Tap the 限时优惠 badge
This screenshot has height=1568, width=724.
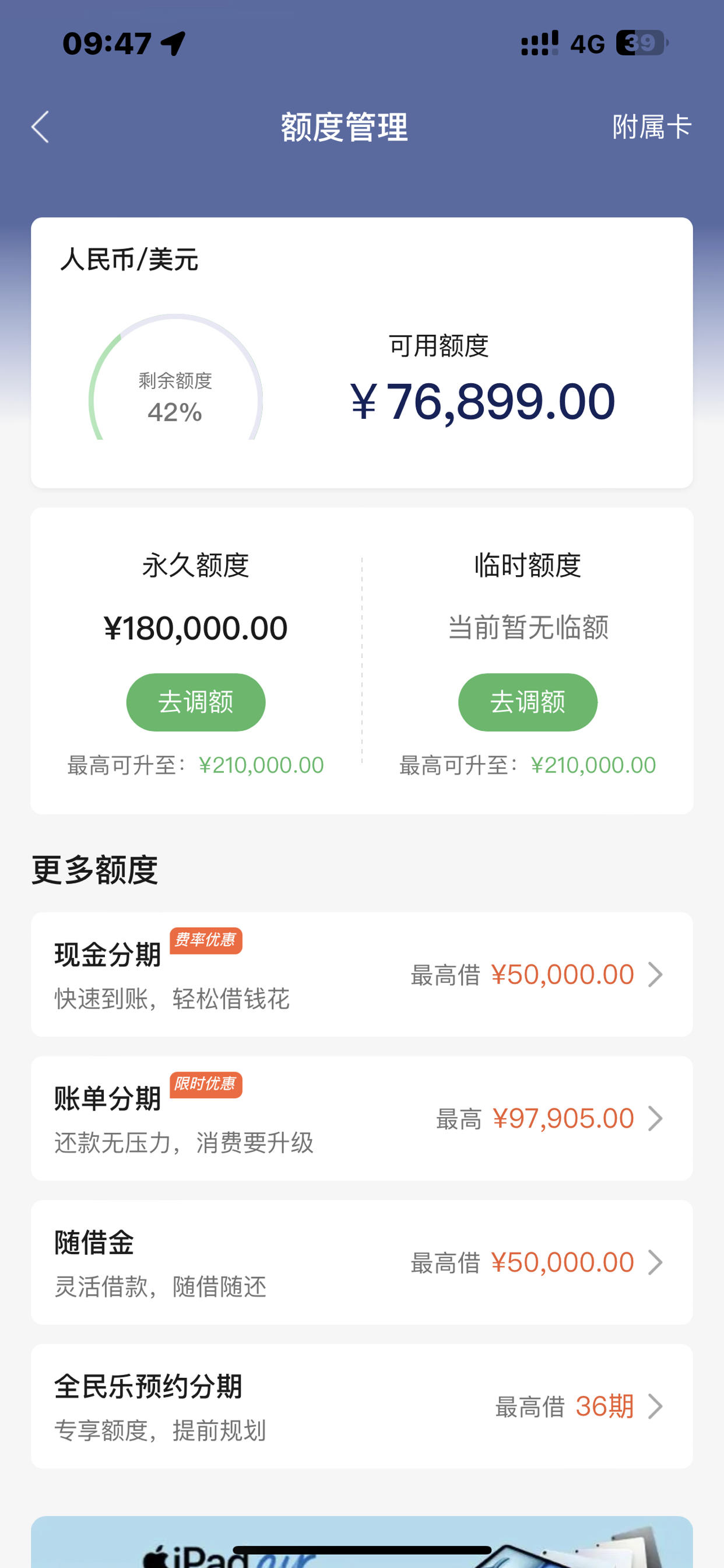pos(206,1084)
